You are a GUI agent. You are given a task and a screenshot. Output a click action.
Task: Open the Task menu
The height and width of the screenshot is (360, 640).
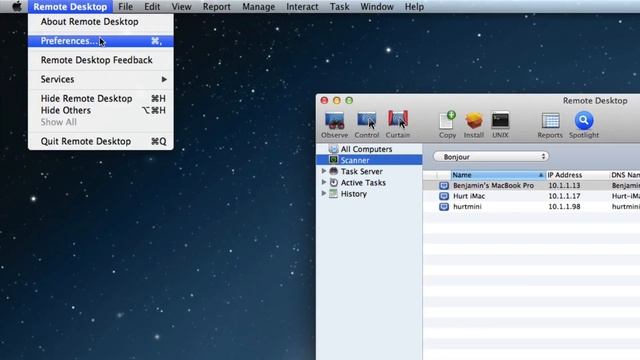[x=339, y=7]
